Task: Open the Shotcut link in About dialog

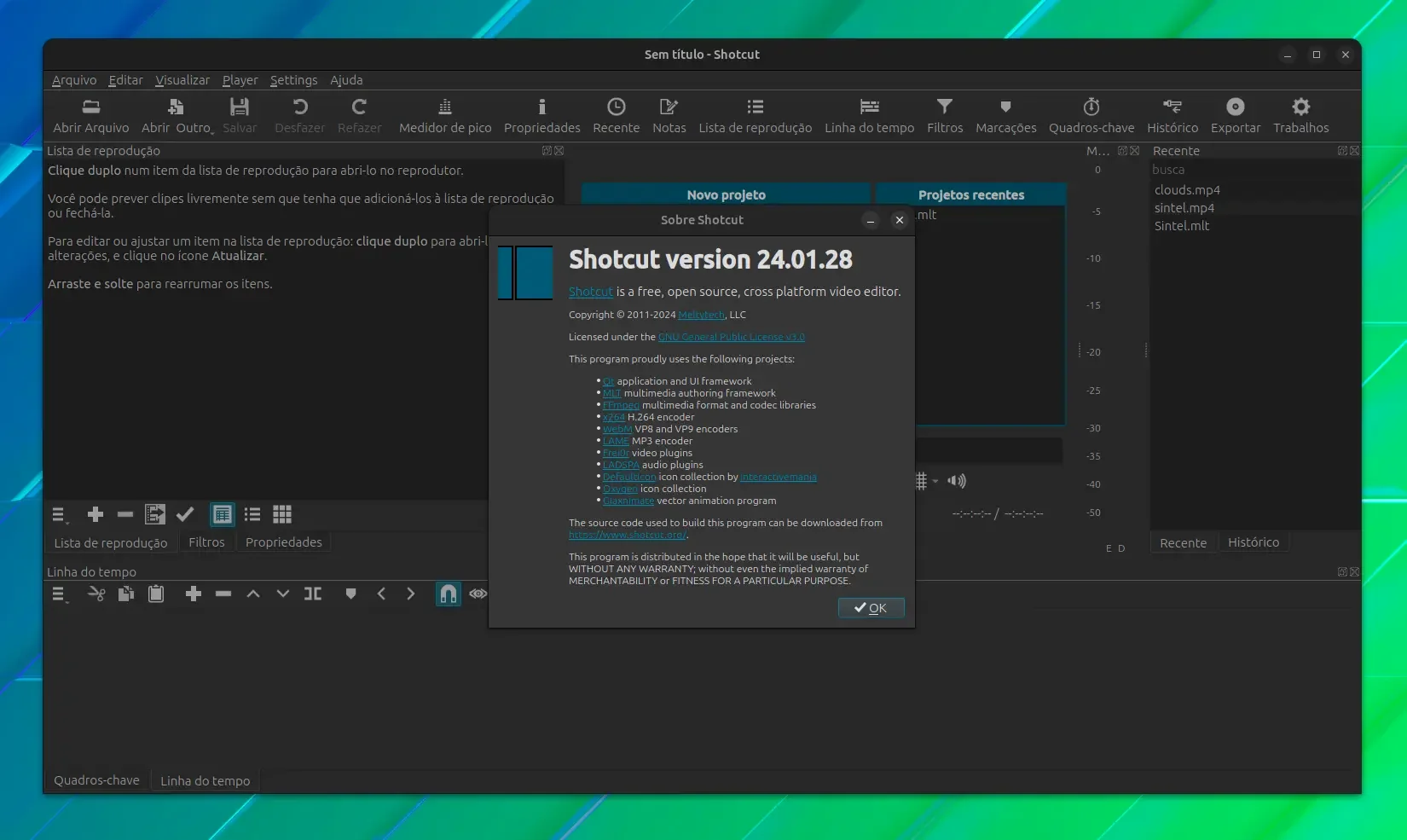Action: [591, 292]
